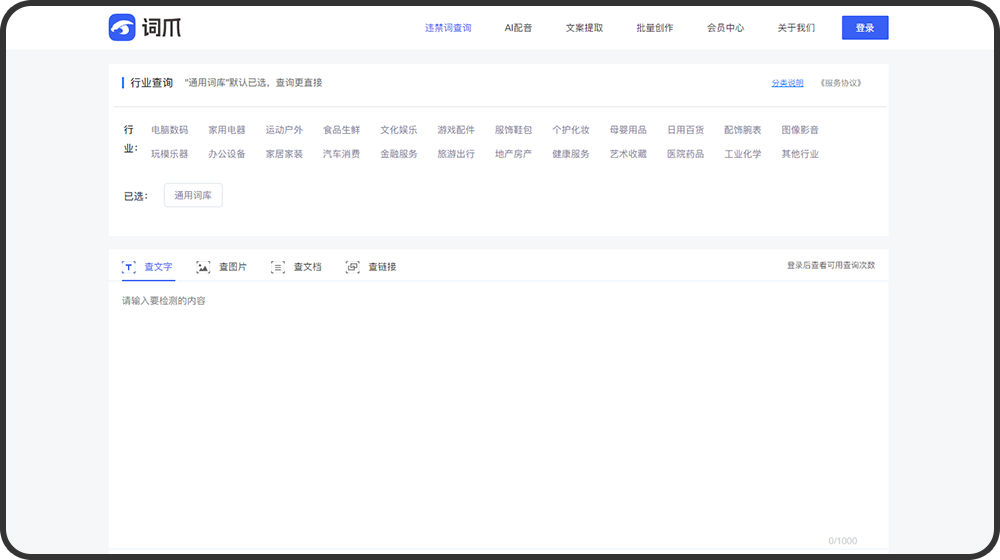Select 其他行业 industry option
1000x560 pixels.
pyautogui.click(x=800, y=154)
